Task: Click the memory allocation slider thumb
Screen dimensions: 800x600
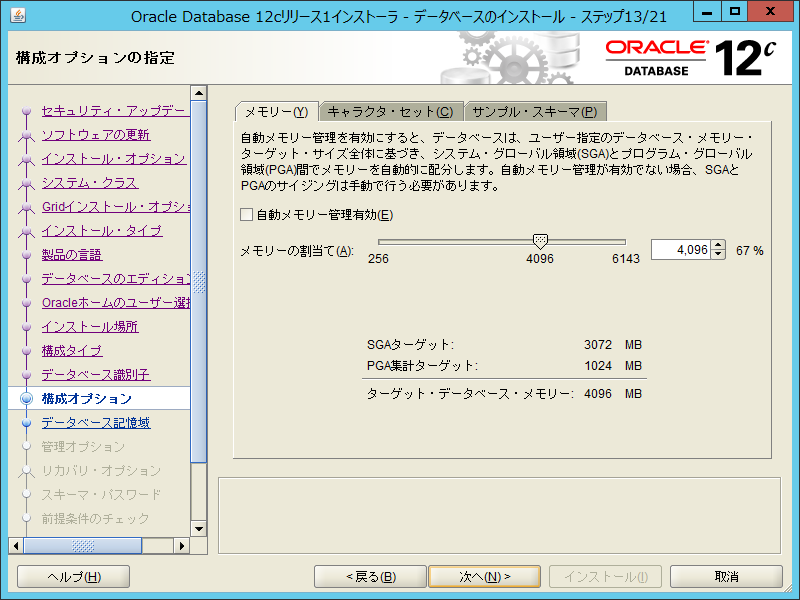Action: tap(540, 241)
